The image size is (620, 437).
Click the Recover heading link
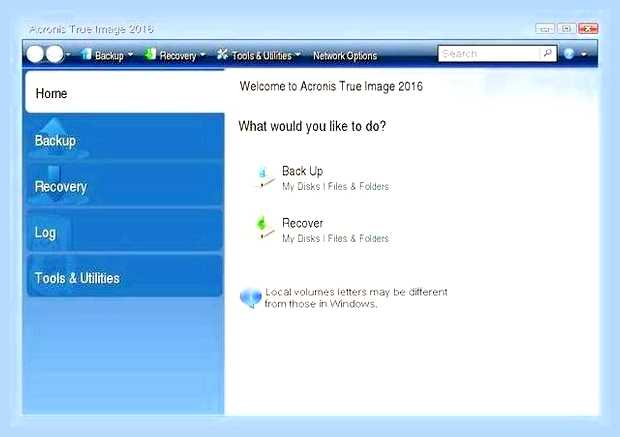click(x=302, y=223)
